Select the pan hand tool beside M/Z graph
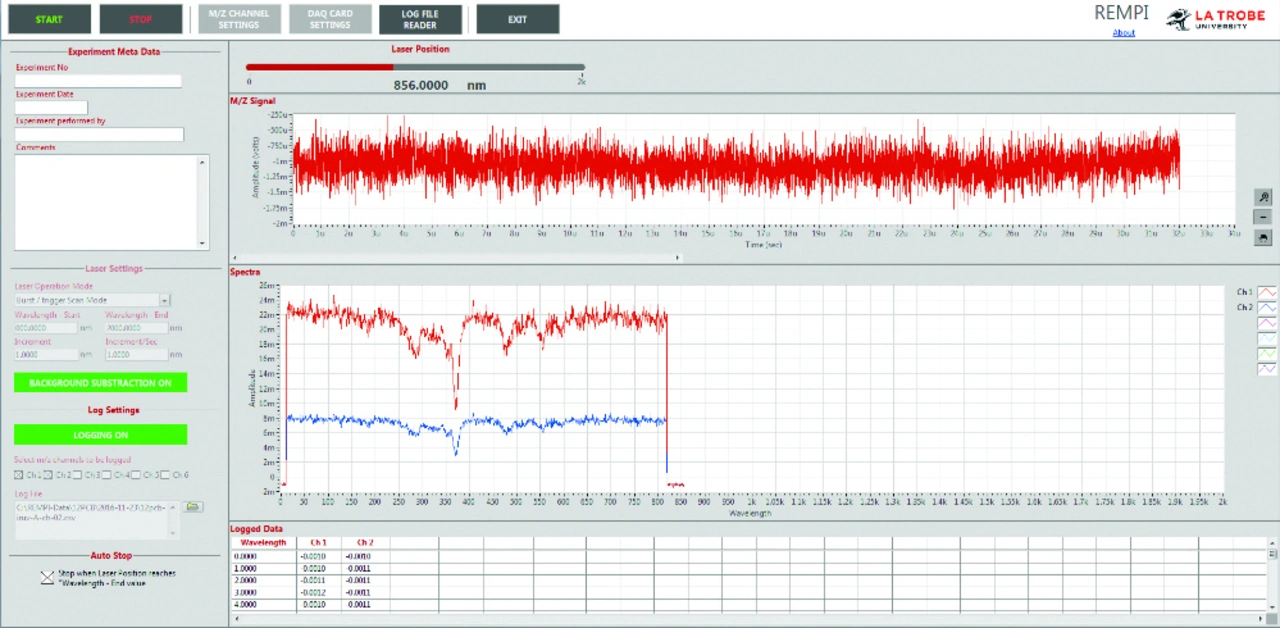The height and width of the screenshot is (628, 1280). [1263, 237]
